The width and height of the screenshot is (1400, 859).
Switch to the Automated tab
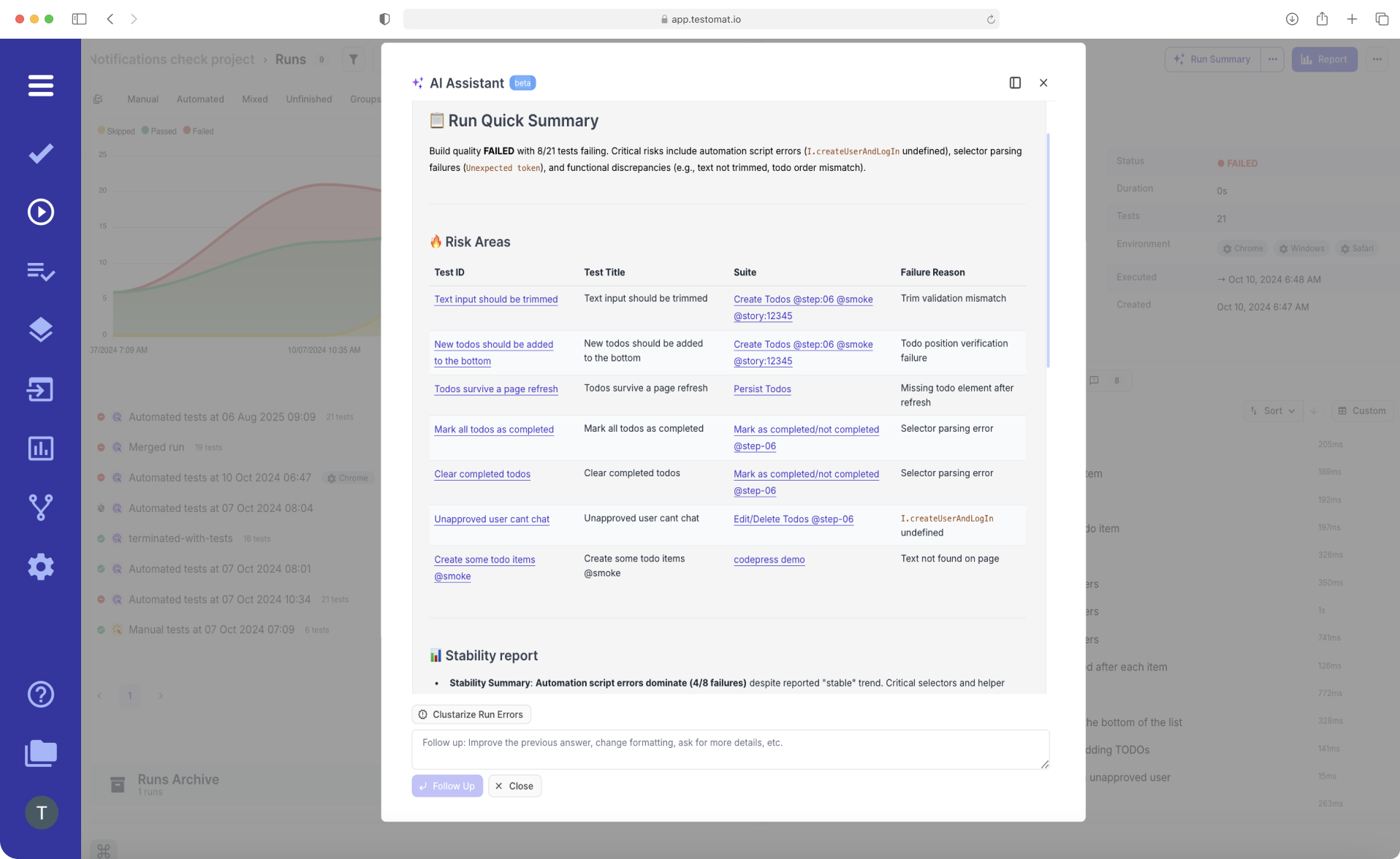[199, 99]
